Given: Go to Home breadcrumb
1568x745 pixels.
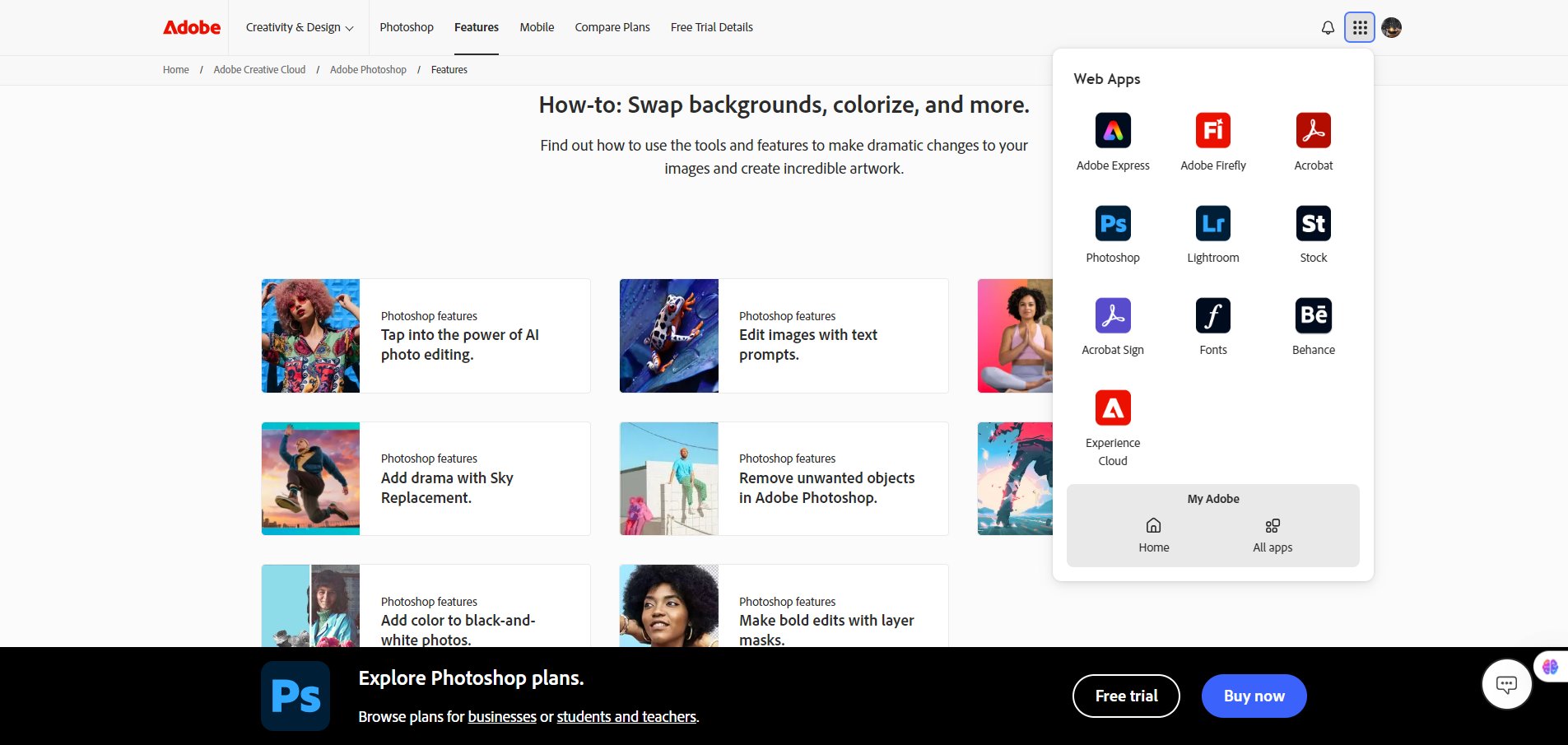Looking at the screenshot, I should 176,70.
